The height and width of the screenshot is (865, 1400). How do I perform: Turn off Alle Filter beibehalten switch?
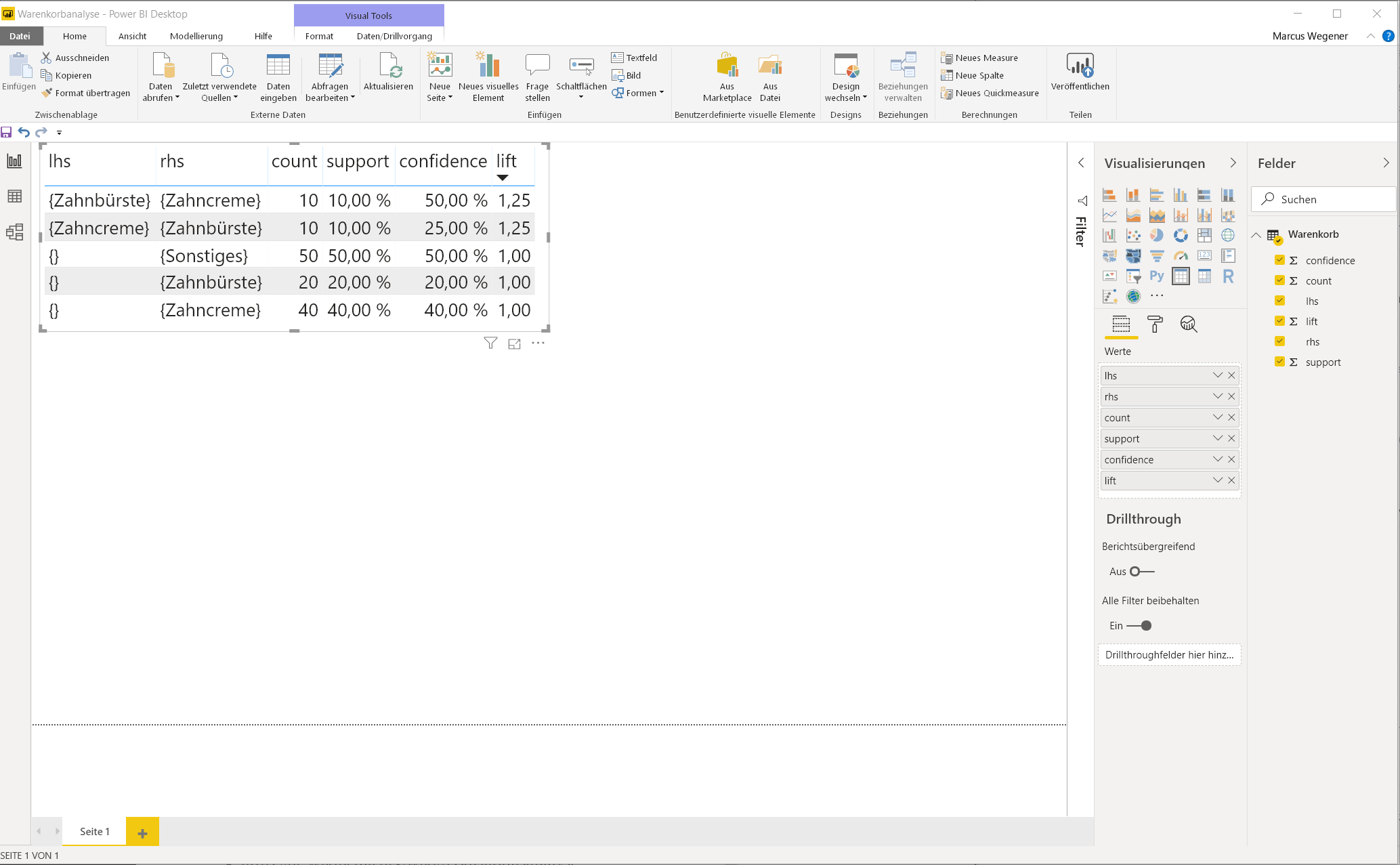(1141, 626)
